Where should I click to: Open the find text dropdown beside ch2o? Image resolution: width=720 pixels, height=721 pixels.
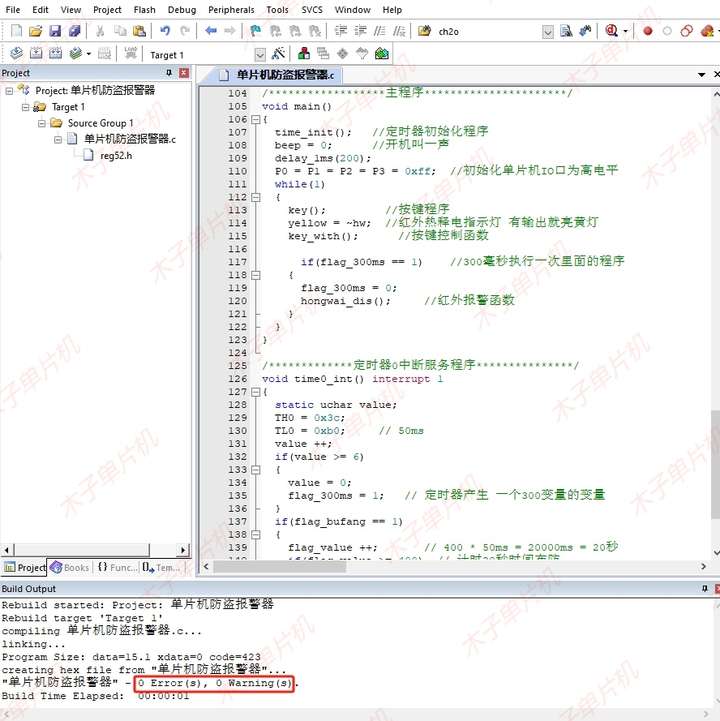point(548,32)
